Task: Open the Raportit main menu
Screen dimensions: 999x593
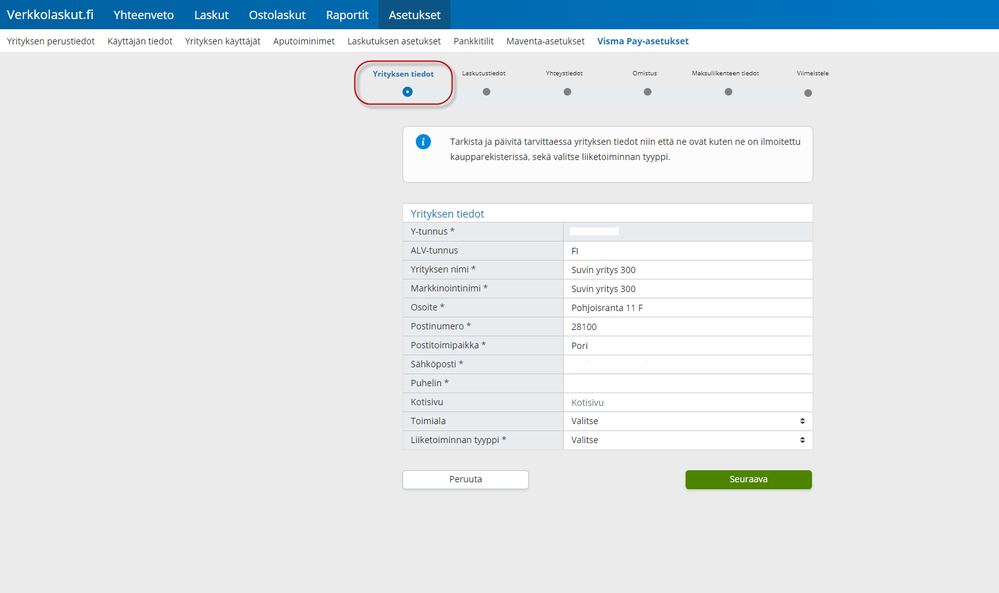Action: [347, 15]
